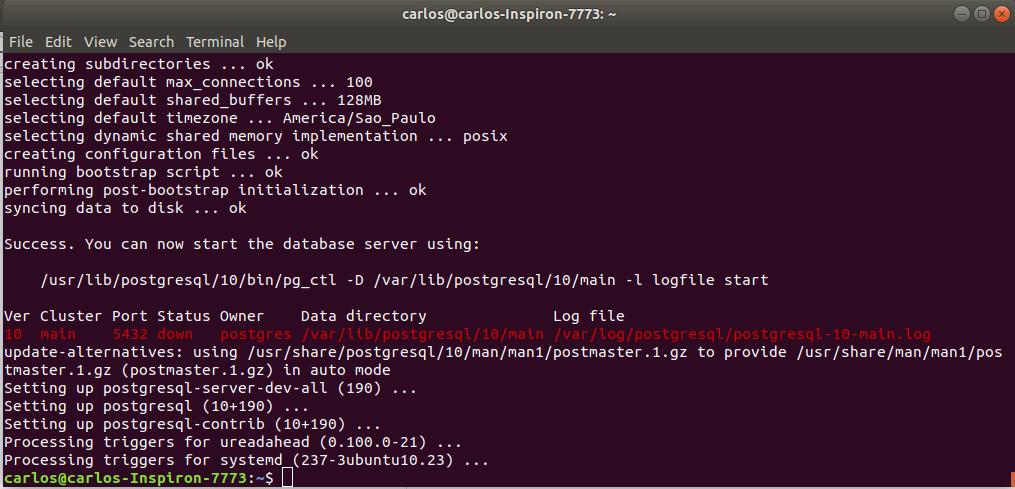Open the Help menu

pyautogui.click(x=271, y=42)
